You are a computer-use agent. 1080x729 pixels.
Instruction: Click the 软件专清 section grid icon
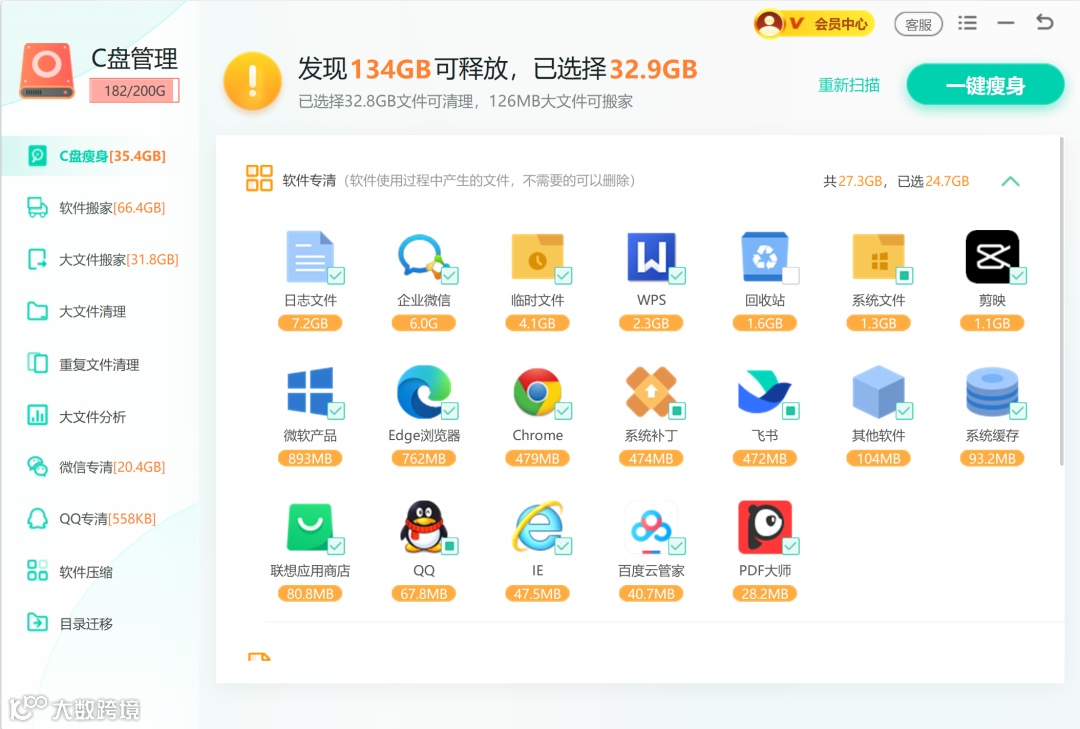point(259,178)
